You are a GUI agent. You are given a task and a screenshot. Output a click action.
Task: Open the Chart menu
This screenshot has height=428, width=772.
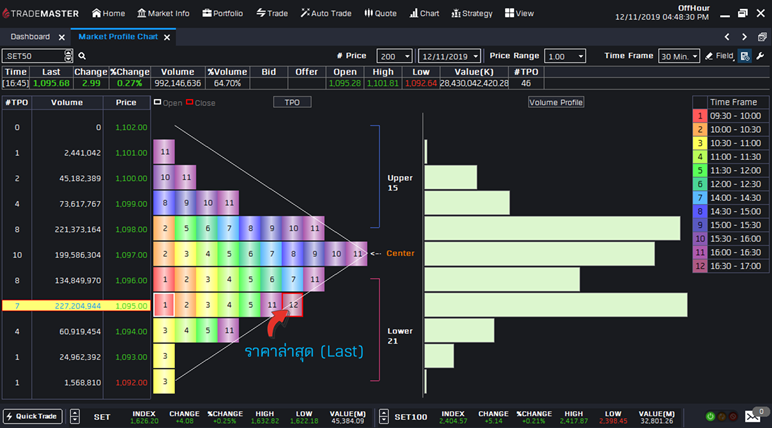point(424,13)
